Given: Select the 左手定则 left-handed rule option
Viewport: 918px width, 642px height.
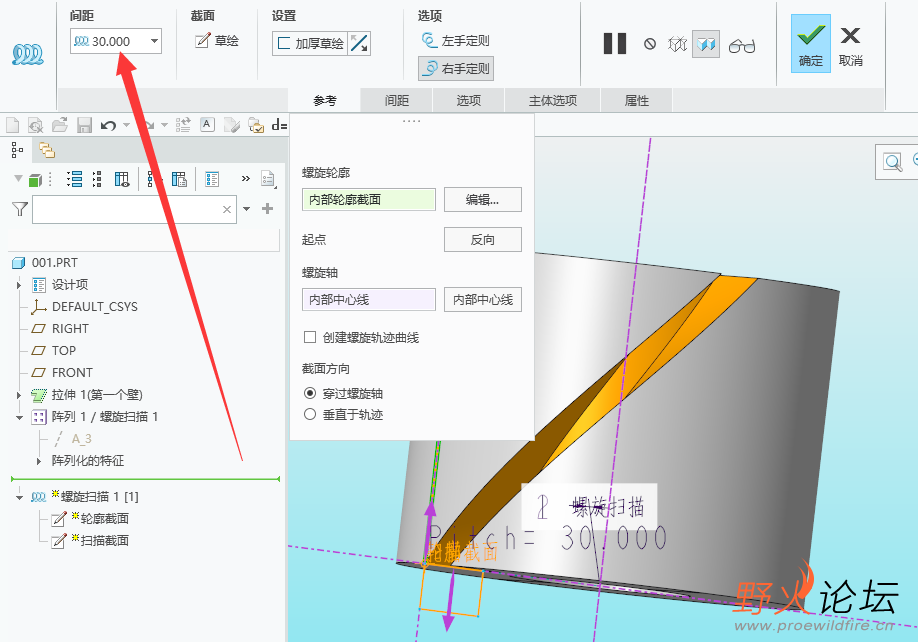Looking at the screenshot, I should [x=455, y=40].
